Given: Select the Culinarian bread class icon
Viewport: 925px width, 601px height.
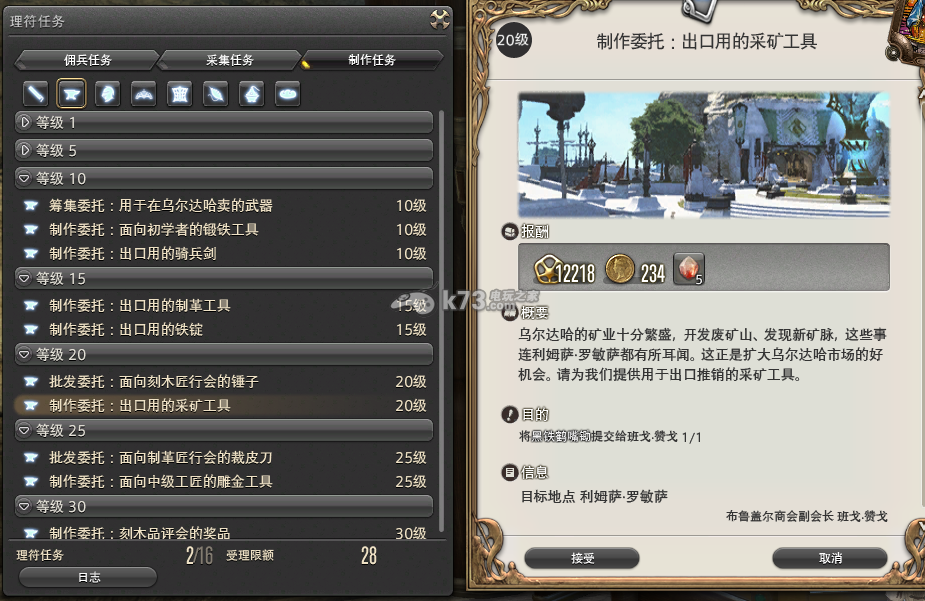Looking at the screenshot, I should 288,94.
